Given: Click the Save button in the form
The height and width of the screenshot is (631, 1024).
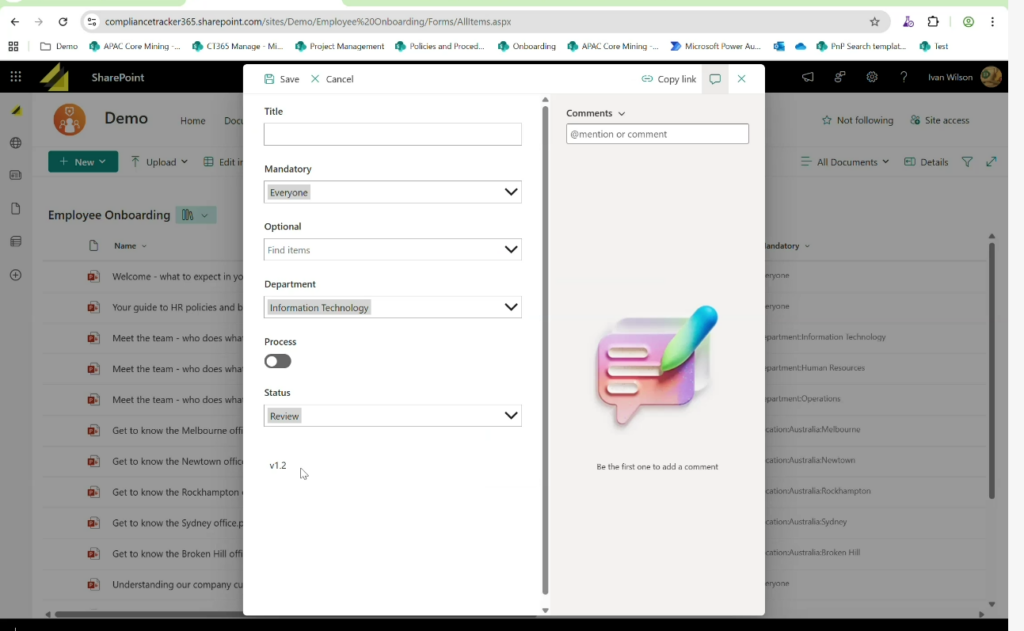Looking at the screenshot, I should 281,79.
